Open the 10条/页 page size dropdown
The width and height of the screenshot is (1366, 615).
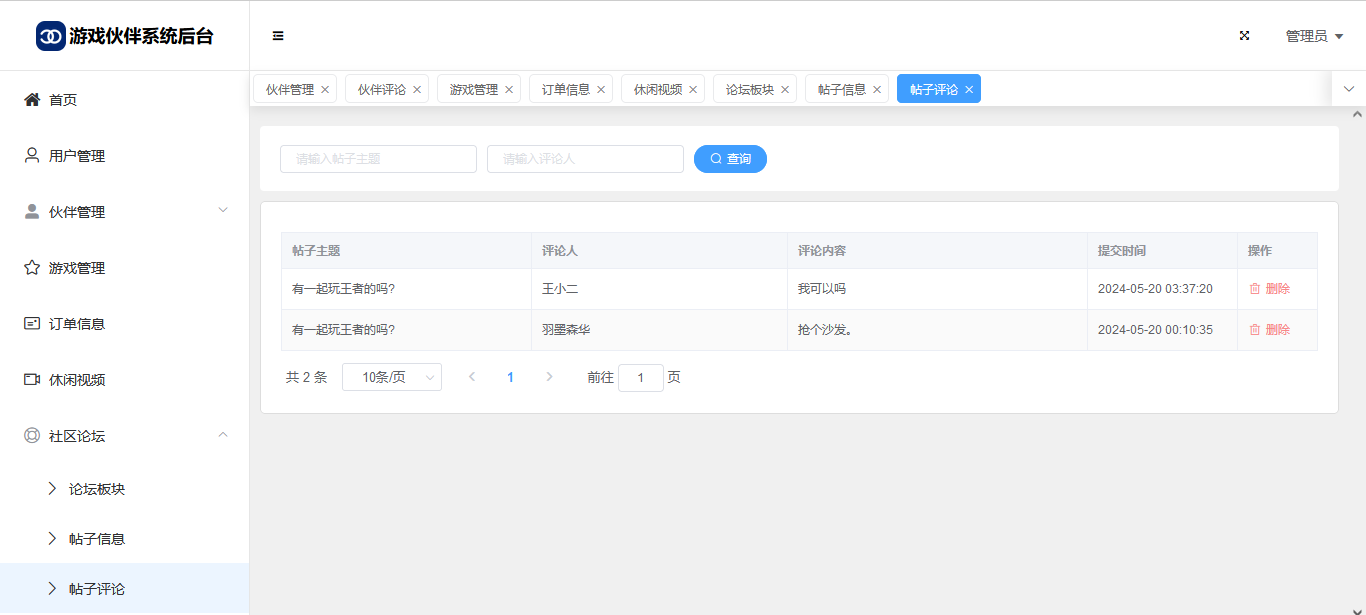(391, 377)
